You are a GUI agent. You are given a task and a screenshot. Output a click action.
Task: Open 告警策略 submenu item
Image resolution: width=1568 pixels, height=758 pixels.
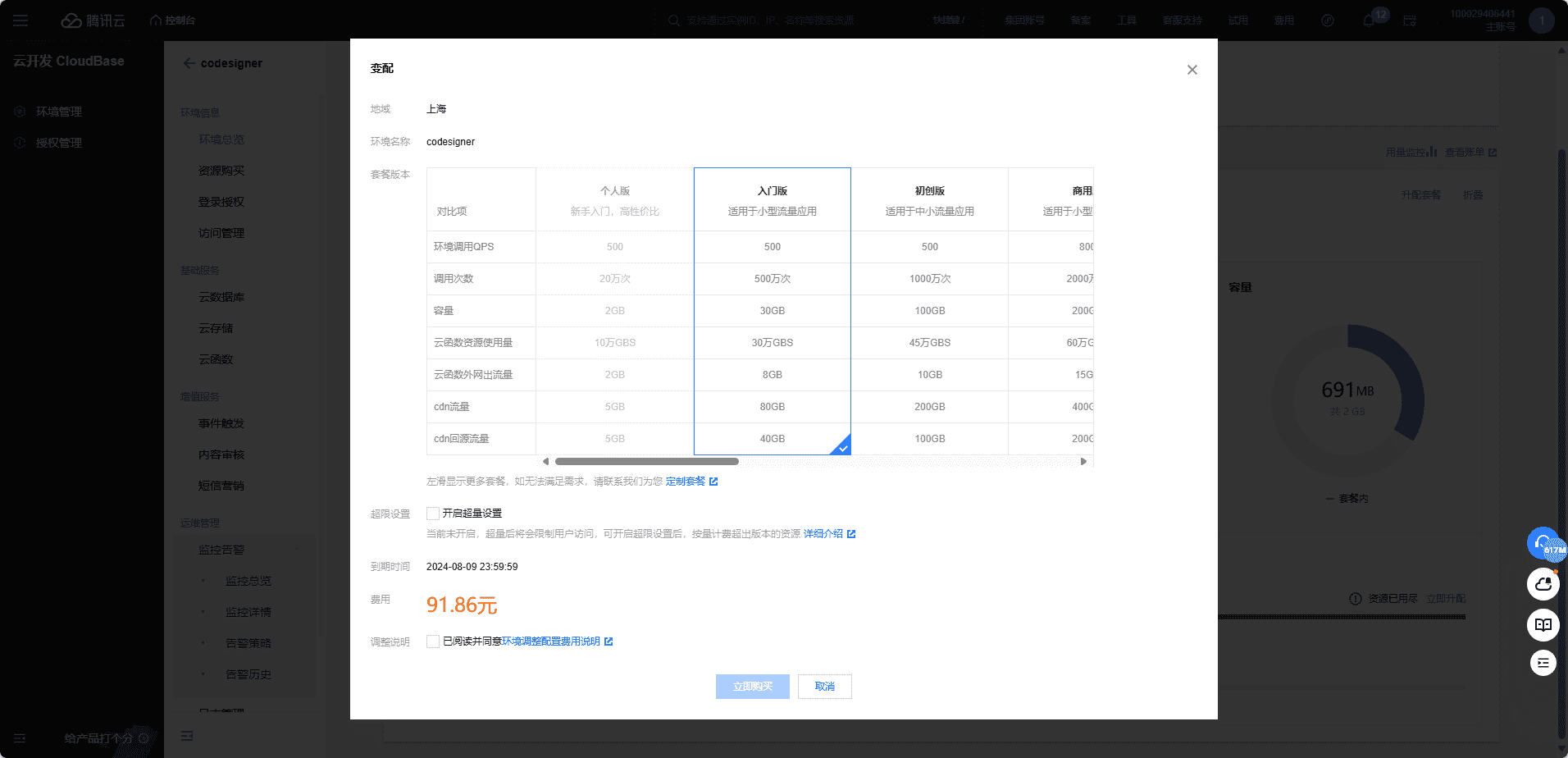click(x=248, y=643)
